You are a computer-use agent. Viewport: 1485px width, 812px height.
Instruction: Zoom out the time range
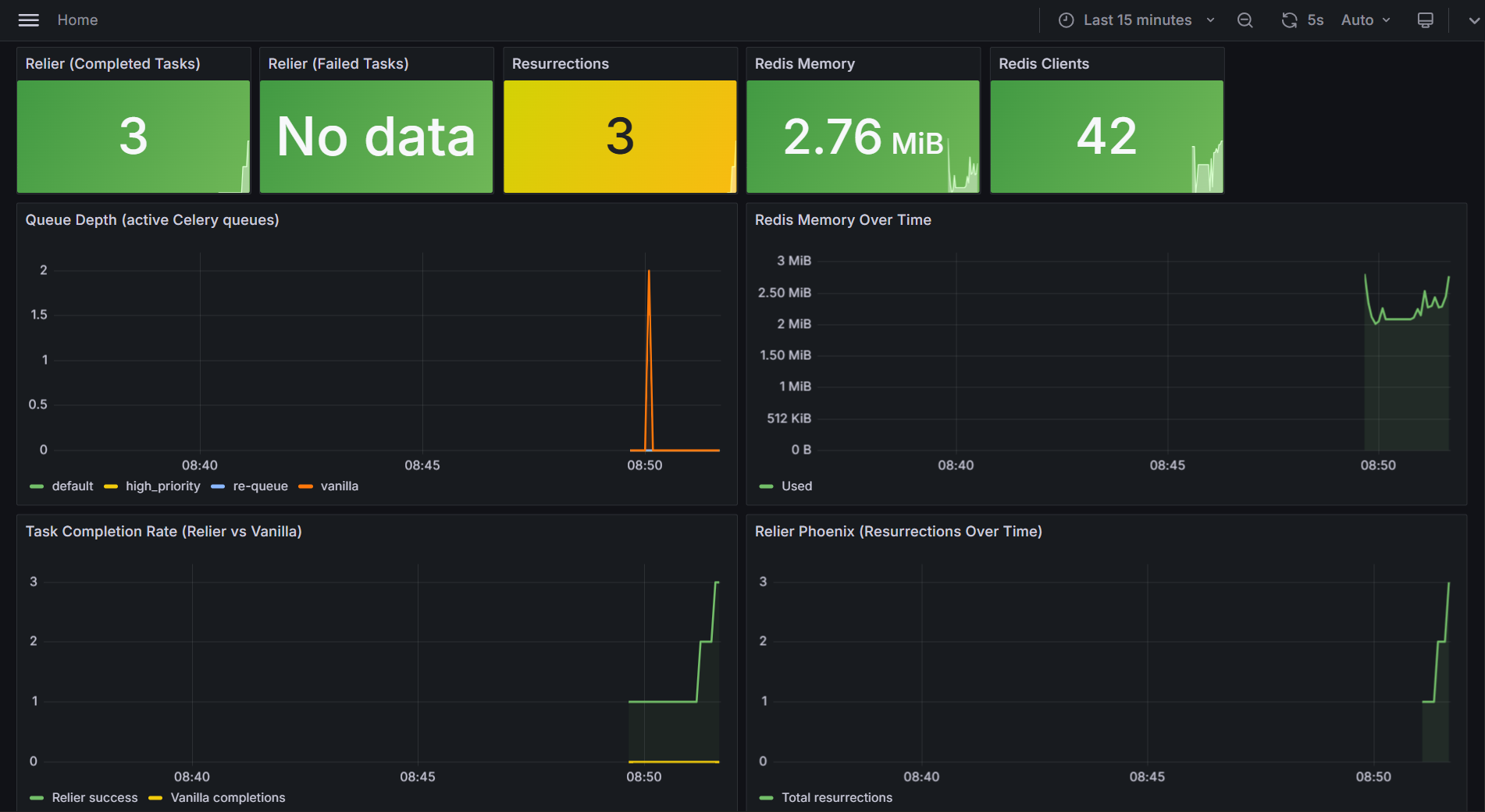click(1245, 20)
